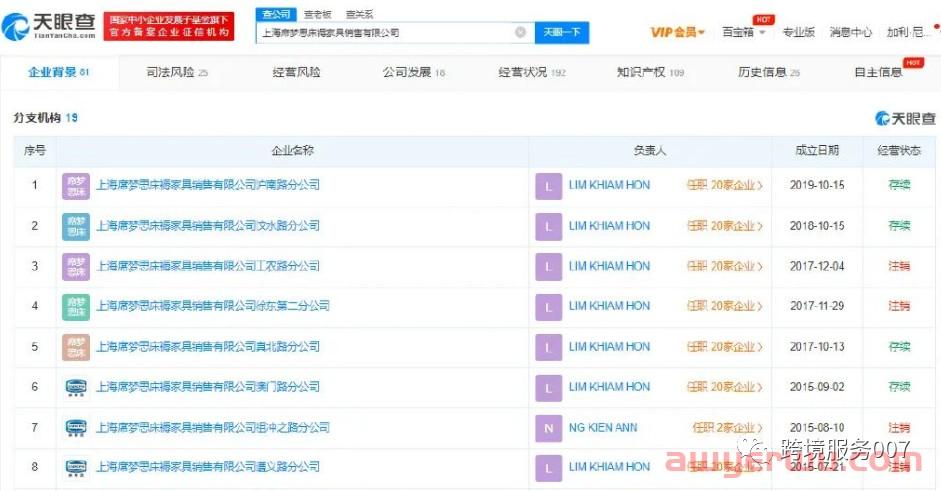Click the 负责人 column header

pyautogui.click(x=650, y=151)
